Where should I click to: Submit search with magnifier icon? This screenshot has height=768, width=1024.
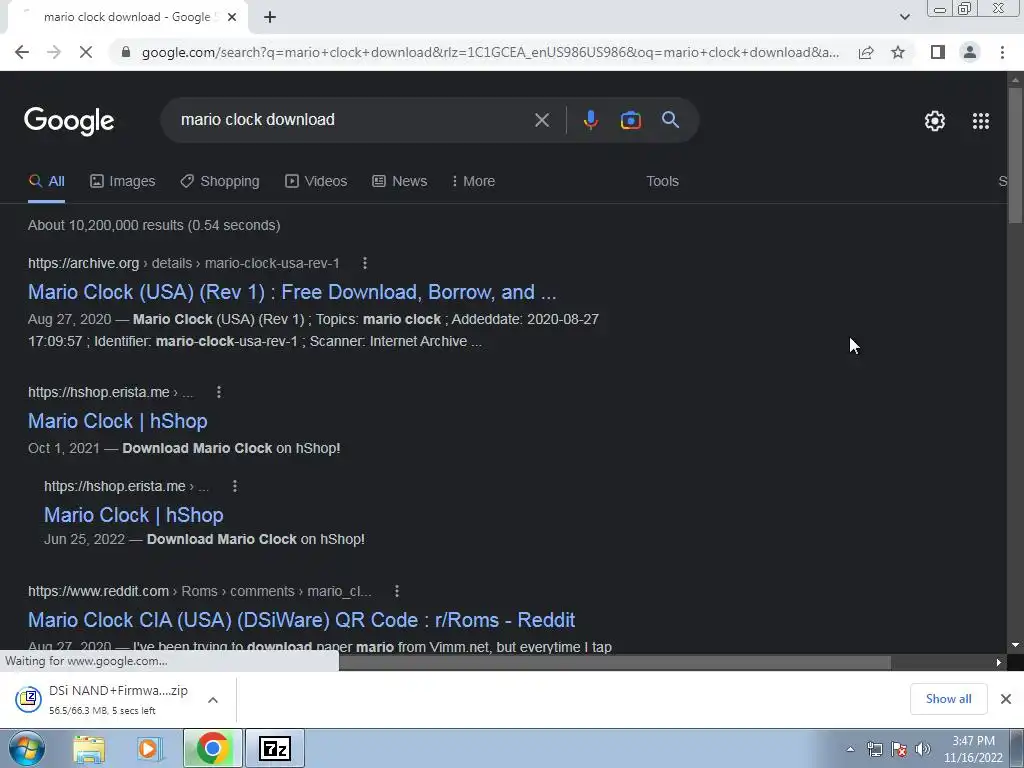coord(670,120)
